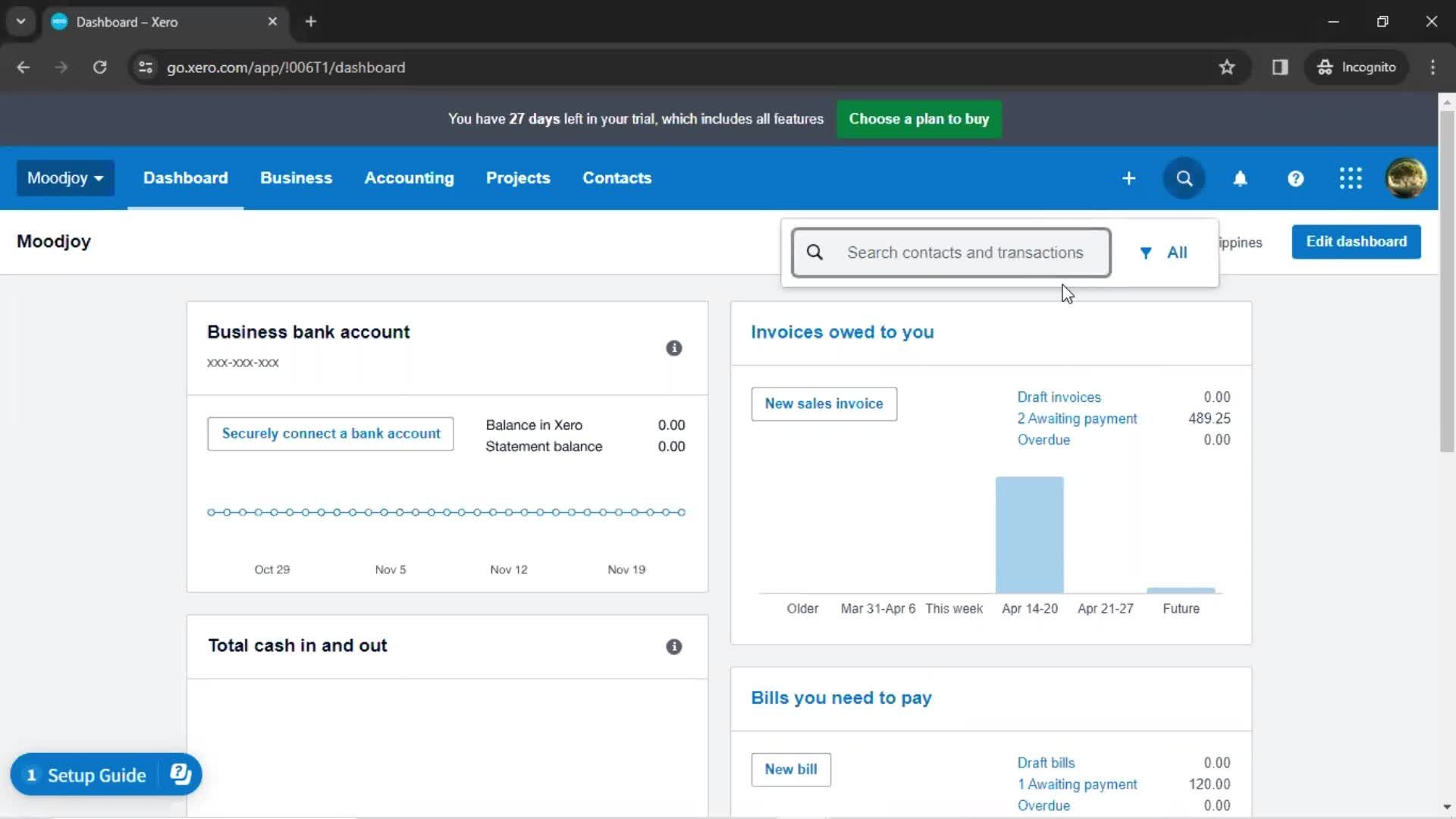Screen dimensions: 1456x819
Task: Open the create new plus icon
Action: (1128, 178)
